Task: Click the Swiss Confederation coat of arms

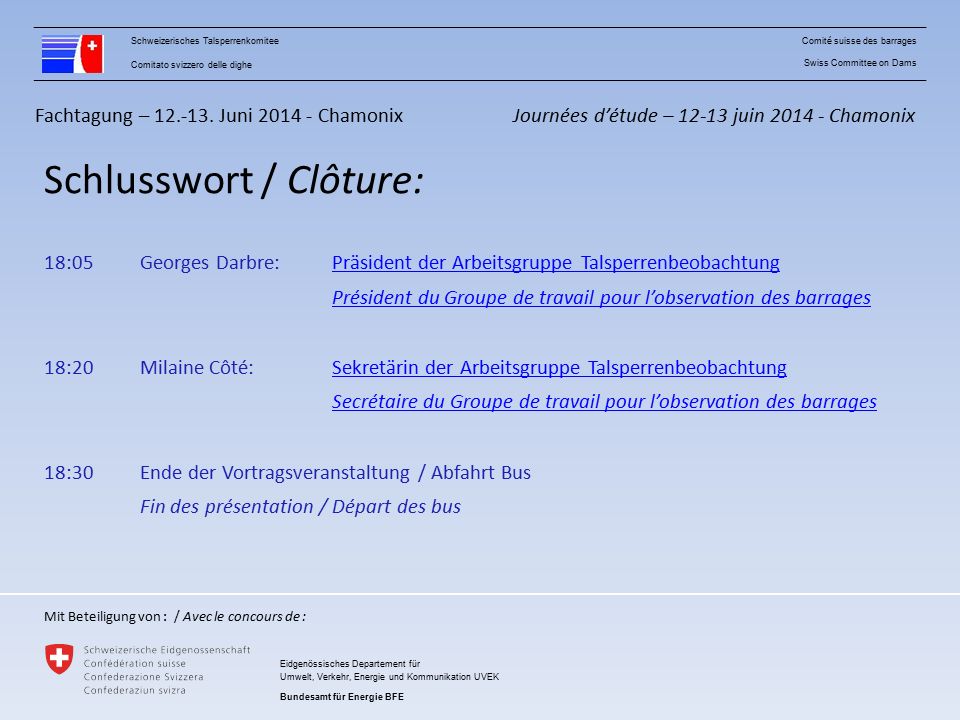Action: pyautogui.click(x=59, y=659)
